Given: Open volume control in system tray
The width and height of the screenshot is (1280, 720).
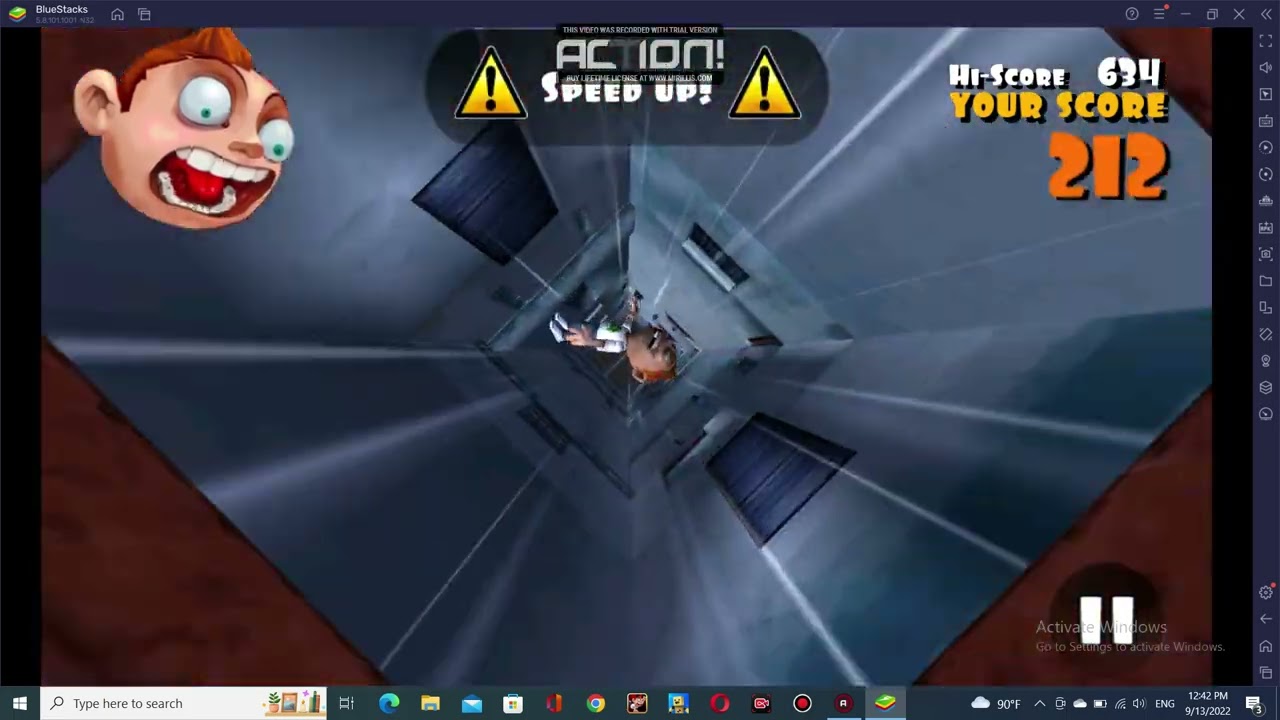Looking at the screenshot, I should coord(1138,703).
